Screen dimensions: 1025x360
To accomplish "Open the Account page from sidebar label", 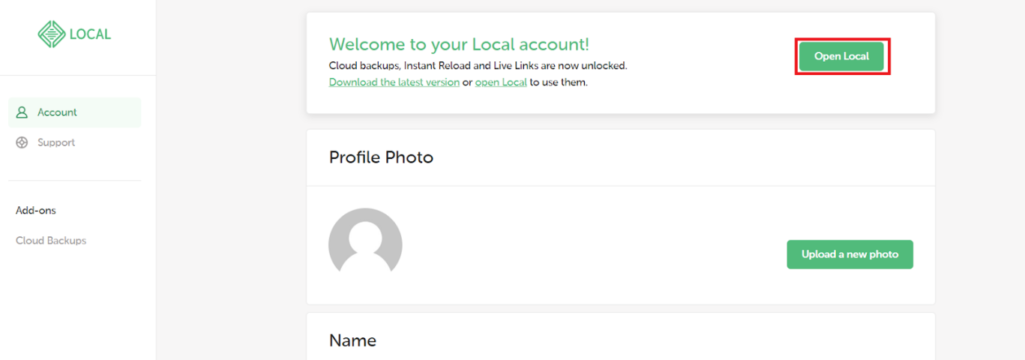I will (57, 112).
